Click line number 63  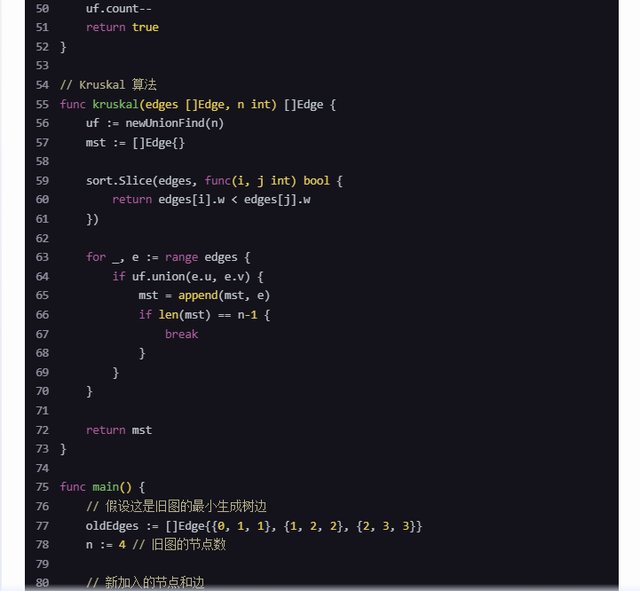pos(42,257)
